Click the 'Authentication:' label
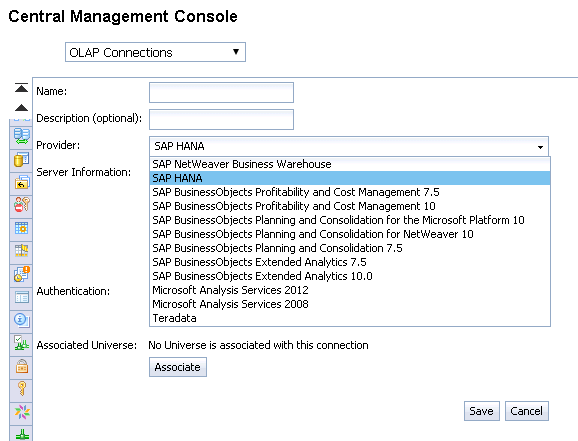 (73, 291)
